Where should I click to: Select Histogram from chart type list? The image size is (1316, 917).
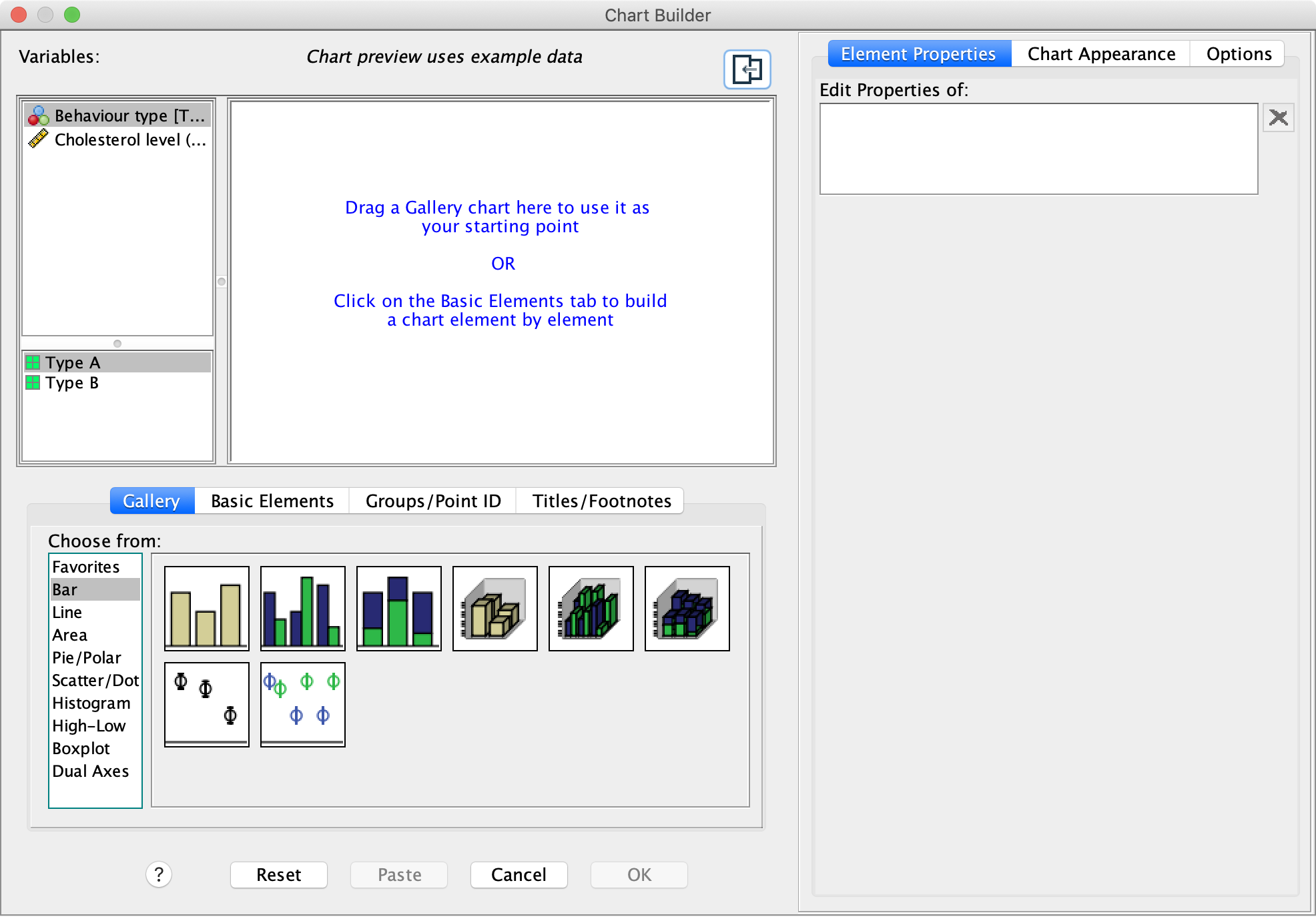tap(90, 702)
